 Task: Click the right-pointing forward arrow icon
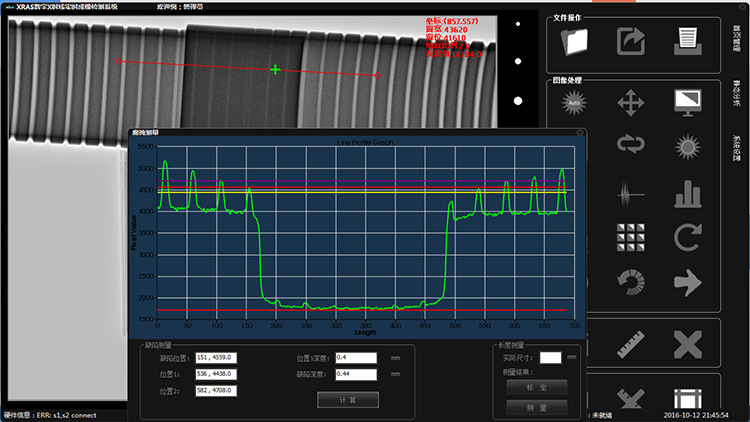click(687, 282)
